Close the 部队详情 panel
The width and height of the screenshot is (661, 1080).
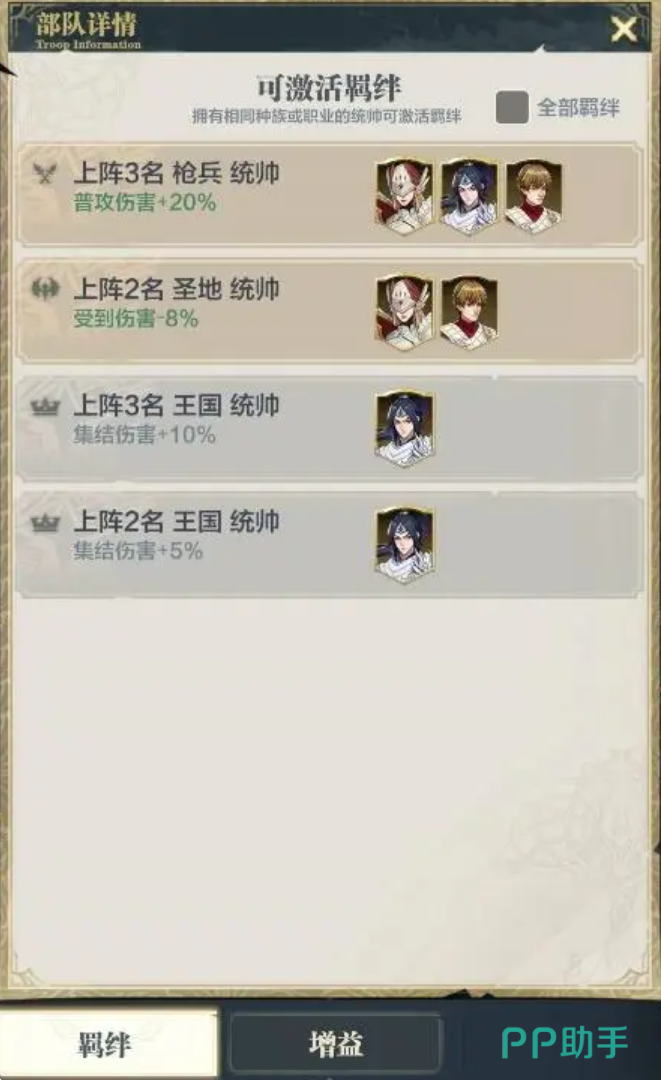(624, 29)
